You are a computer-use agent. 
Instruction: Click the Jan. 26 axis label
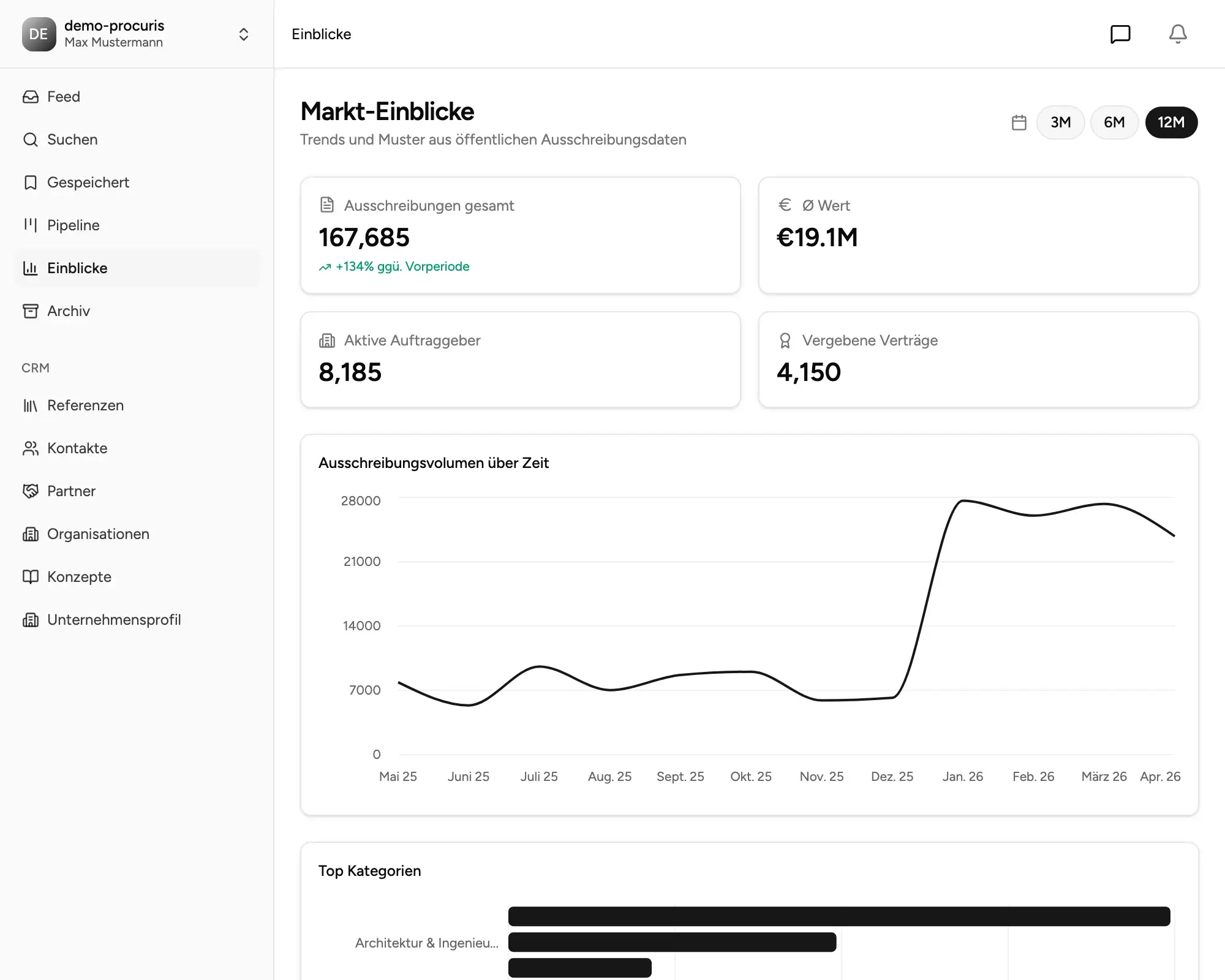[962, 777]
